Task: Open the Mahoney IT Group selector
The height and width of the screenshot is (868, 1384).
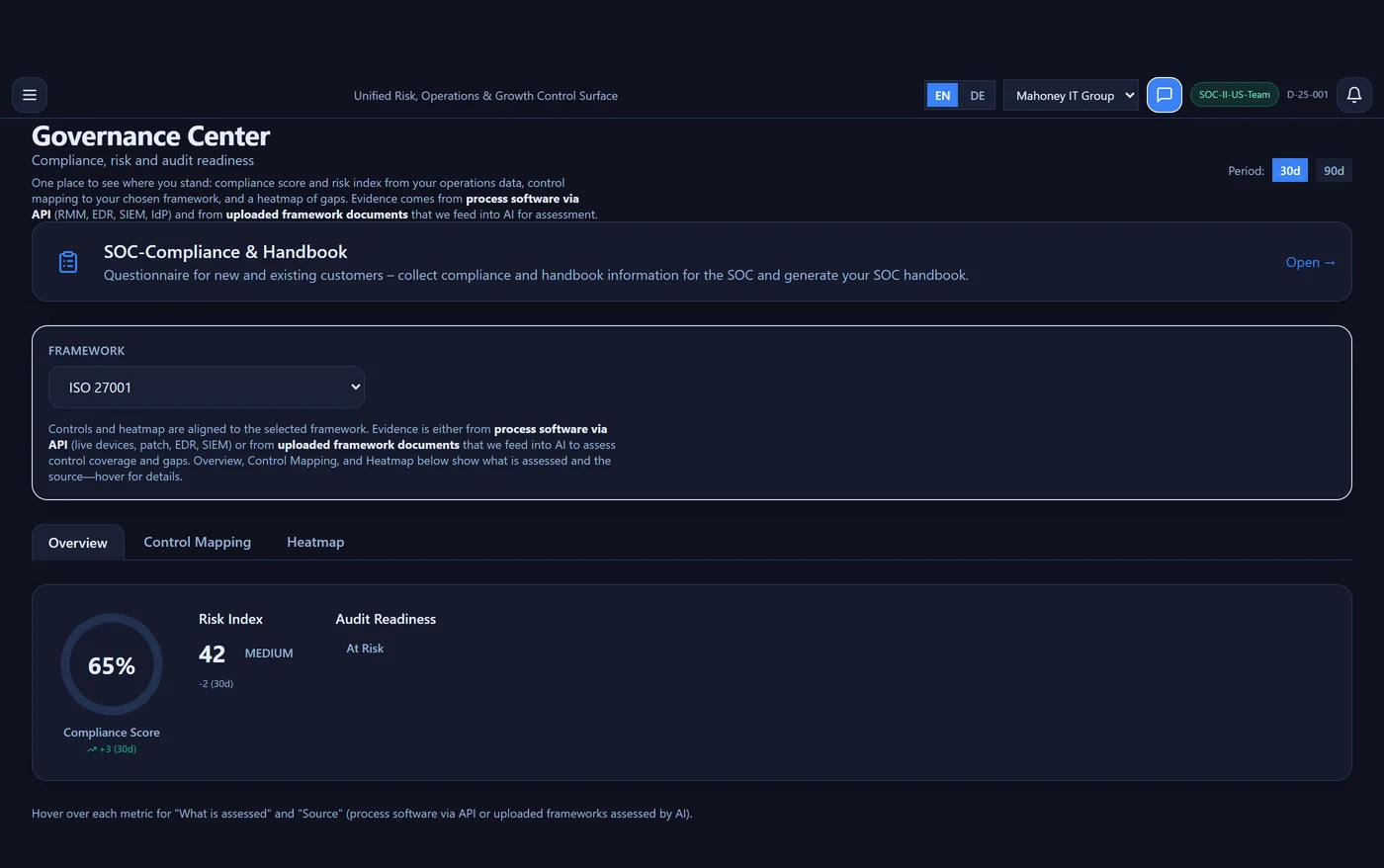Action: pyautogui.click(x=1071, y=95)
